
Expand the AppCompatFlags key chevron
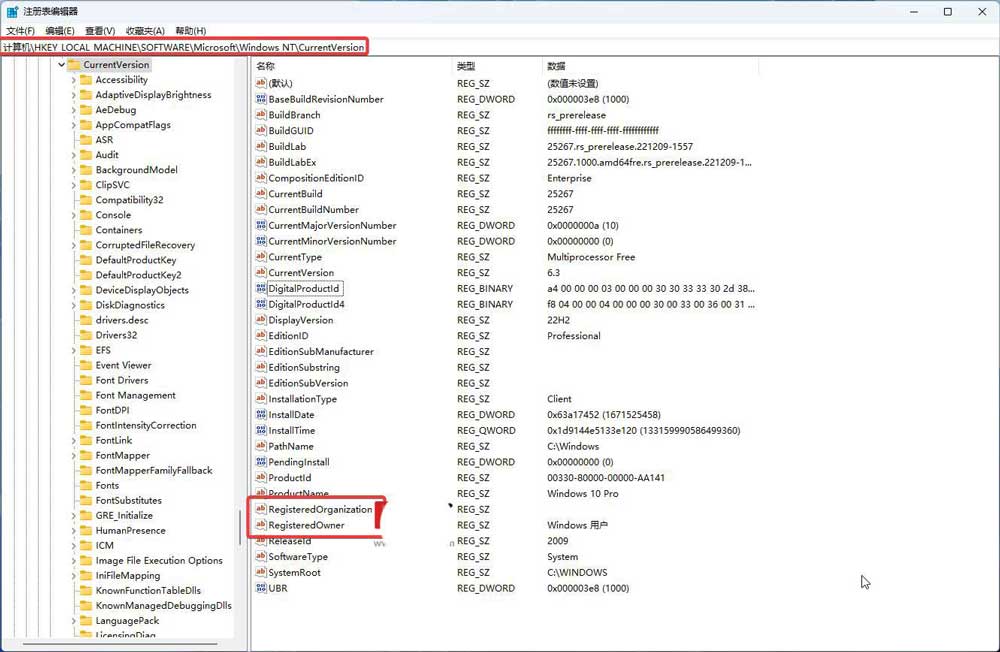pyautogui.click(x=73, y=125)
